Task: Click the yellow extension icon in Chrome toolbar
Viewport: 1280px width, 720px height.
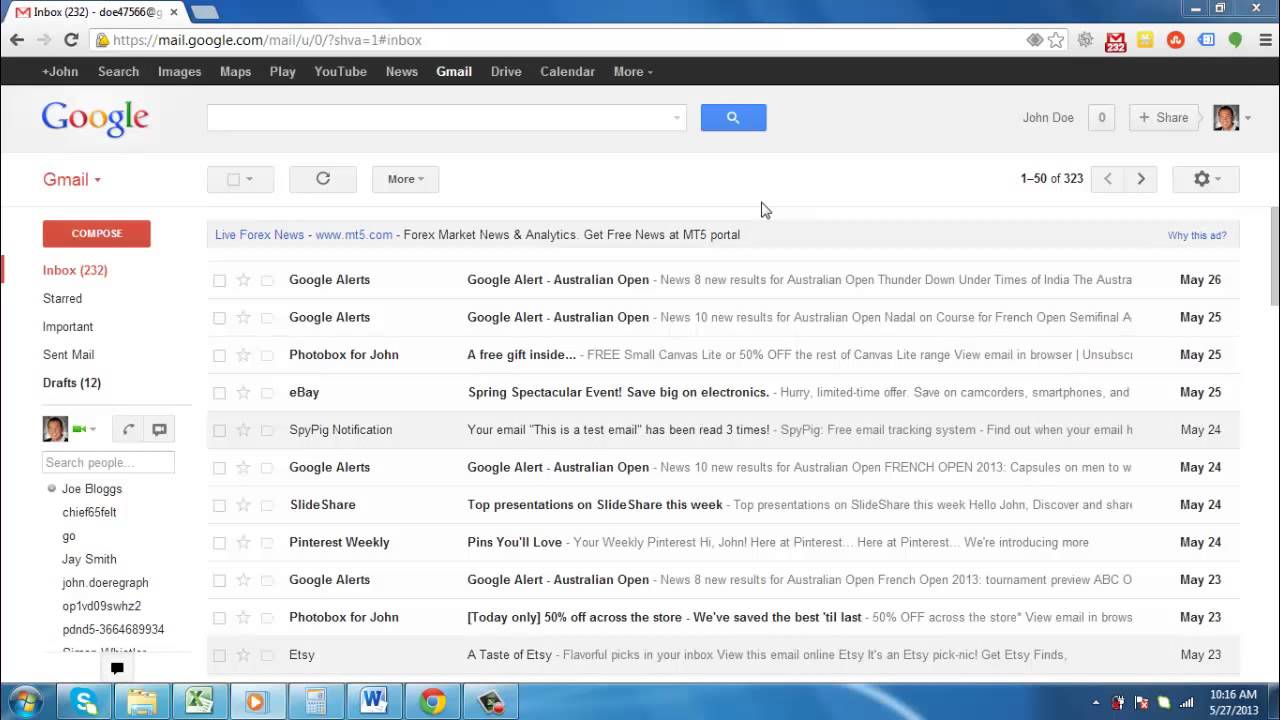Action: pos(1146,40)
